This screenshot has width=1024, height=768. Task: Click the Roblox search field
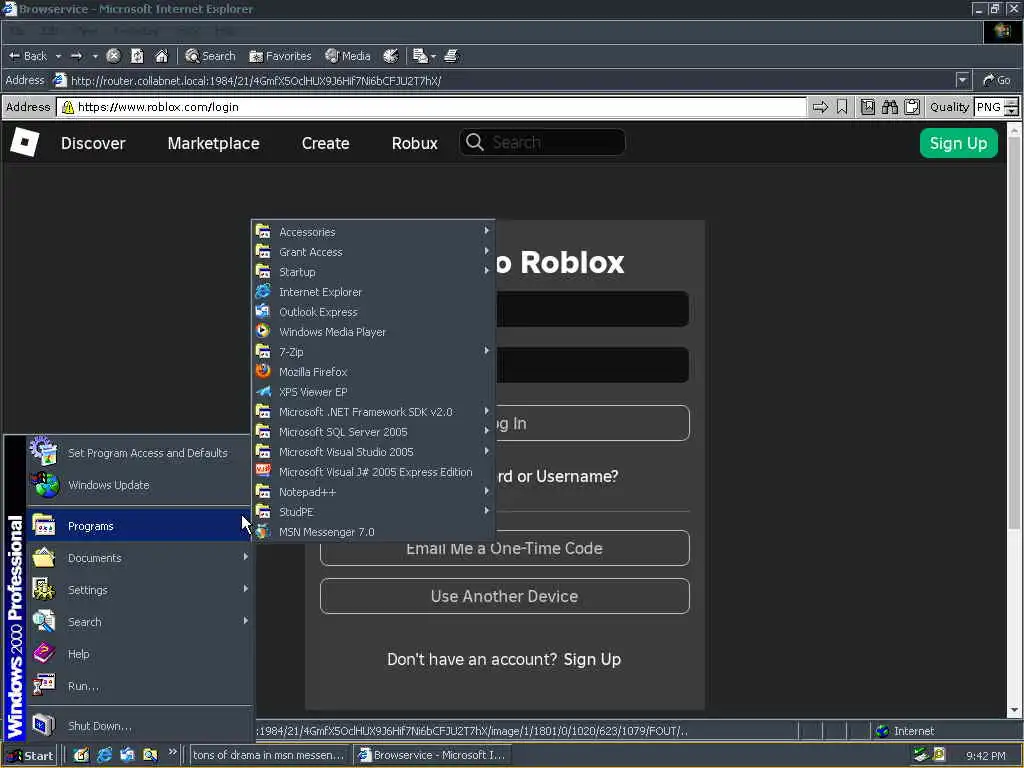[542, 142]
